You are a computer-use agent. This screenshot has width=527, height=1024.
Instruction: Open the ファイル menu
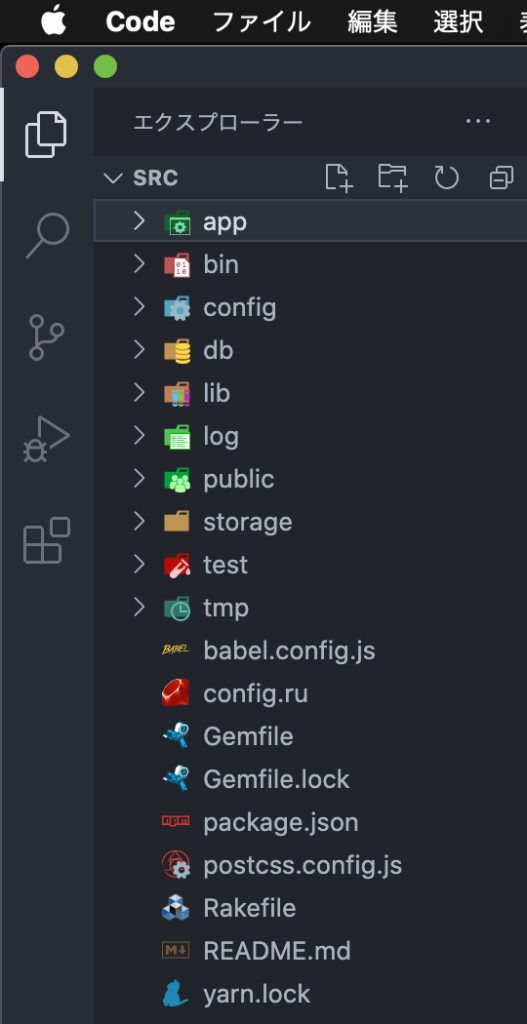point(261,22)
